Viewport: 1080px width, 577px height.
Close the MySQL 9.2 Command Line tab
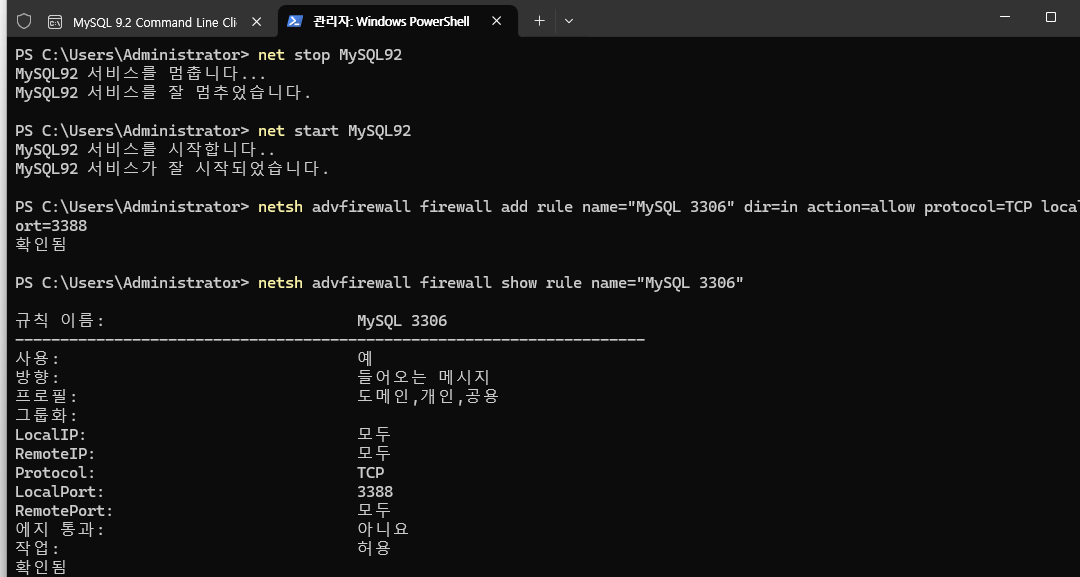(256, 22)
